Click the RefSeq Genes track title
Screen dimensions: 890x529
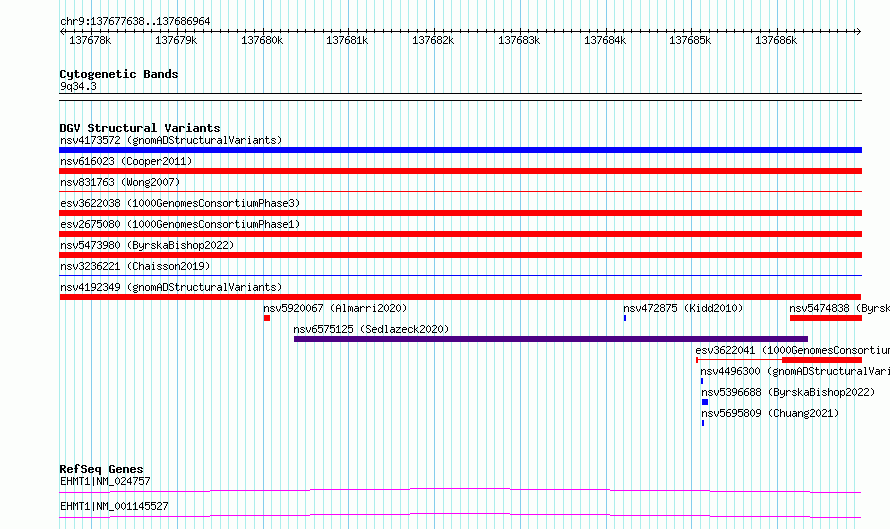pos(101,469)
